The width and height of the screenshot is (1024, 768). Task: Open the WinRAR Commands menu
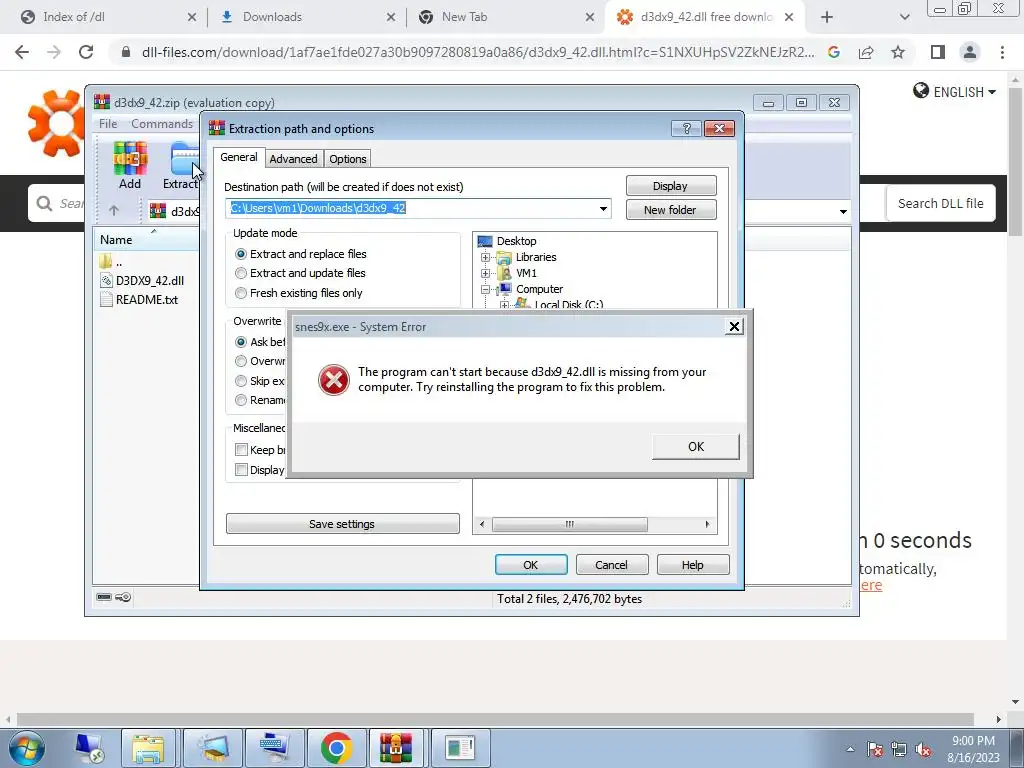click(161, 123)
